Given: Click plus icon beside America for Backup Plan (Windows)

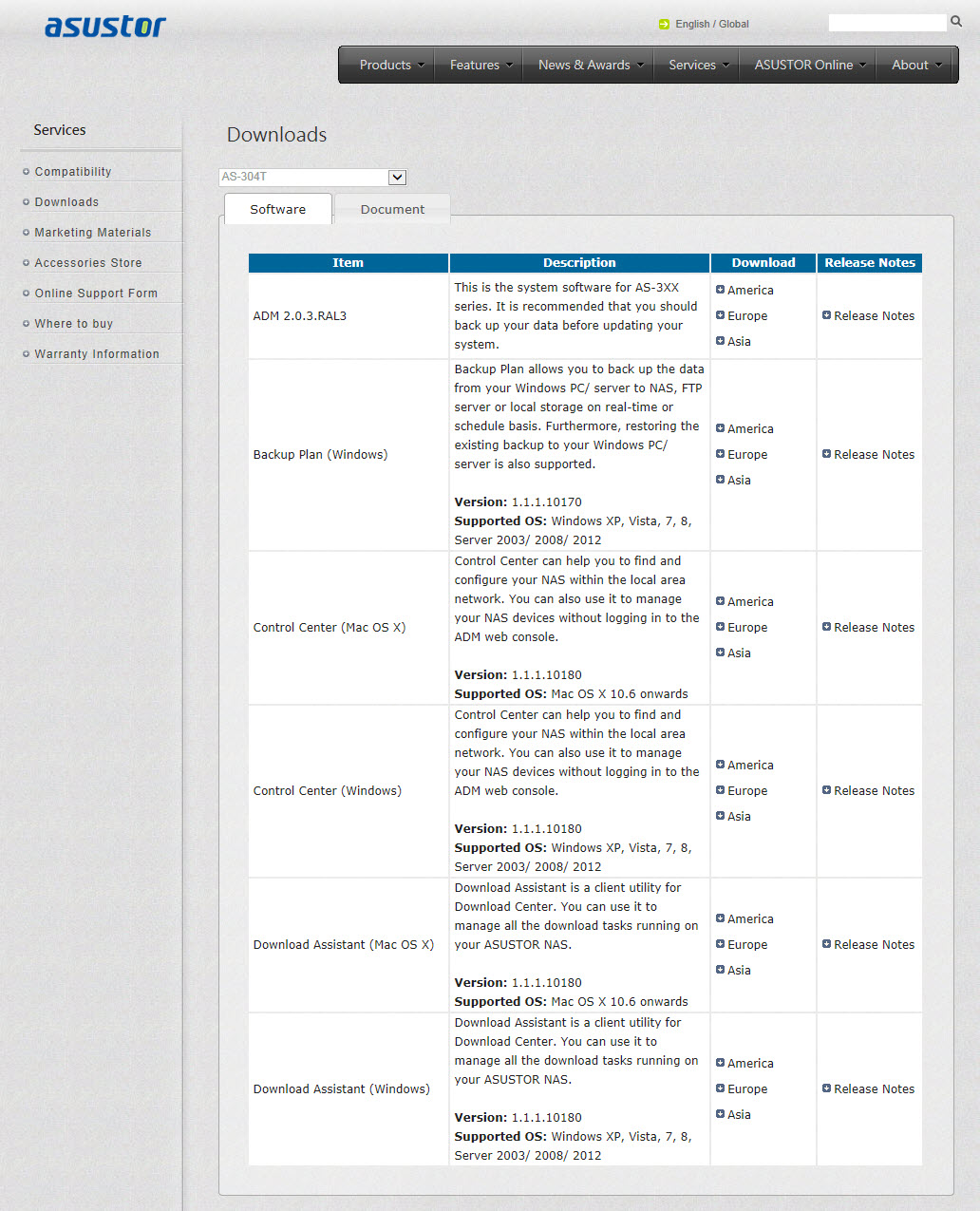Looking at the screenshot, I should click(x=720, y=428).
